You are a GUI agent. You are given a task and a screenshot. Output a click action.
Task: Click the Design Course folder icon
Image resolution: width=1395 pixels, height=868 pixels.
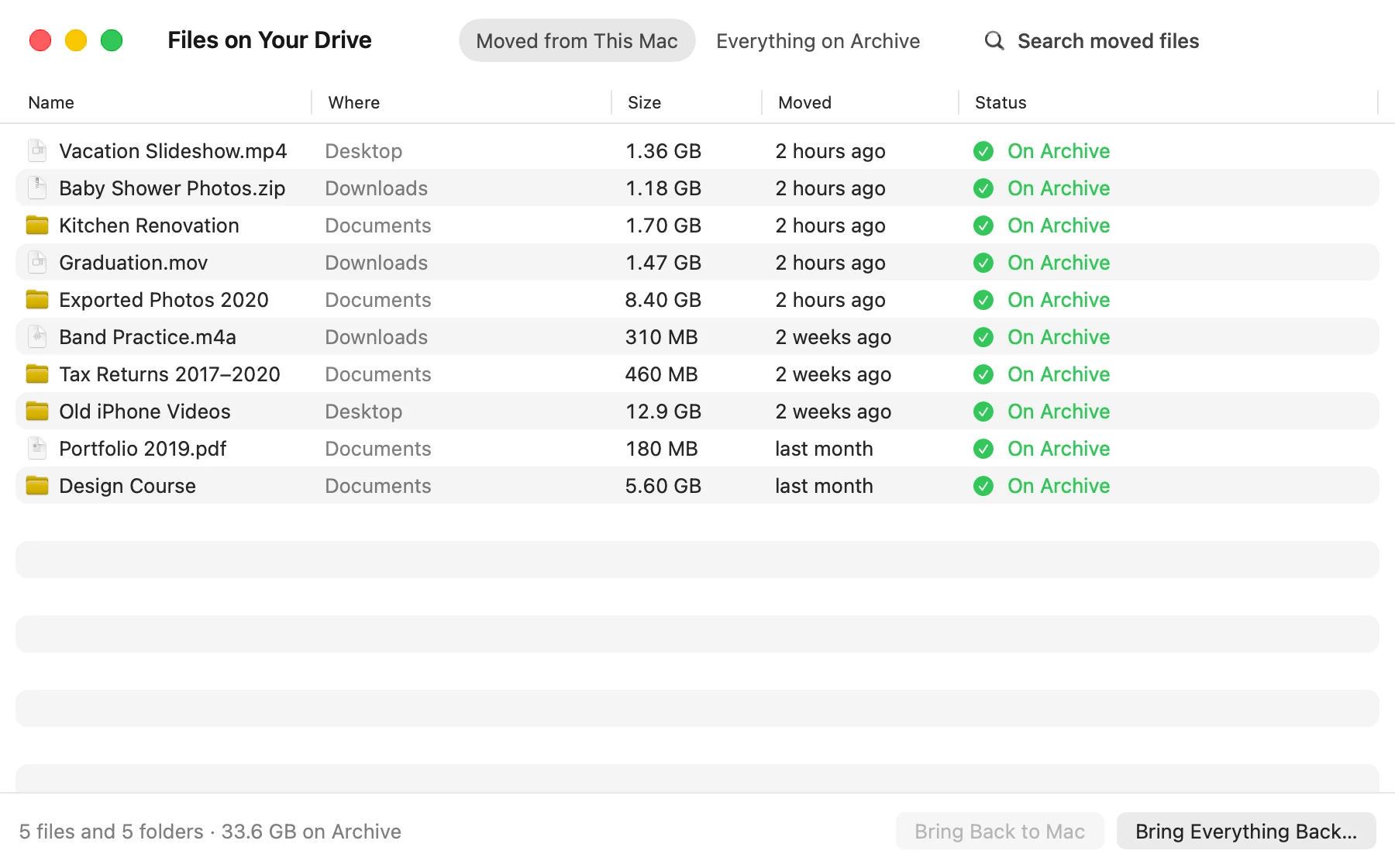coord(37,485)
